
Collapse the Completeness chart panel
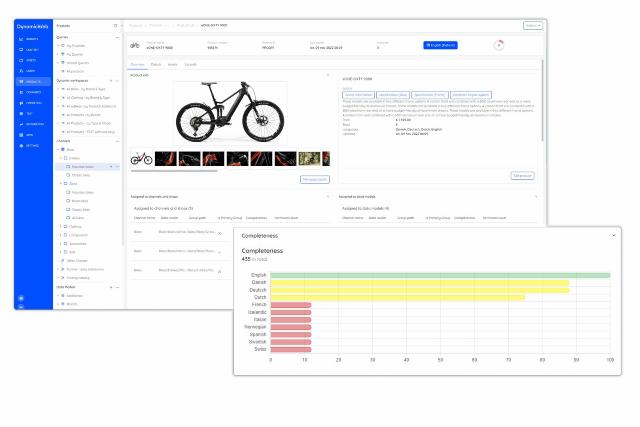pos(612,235)
